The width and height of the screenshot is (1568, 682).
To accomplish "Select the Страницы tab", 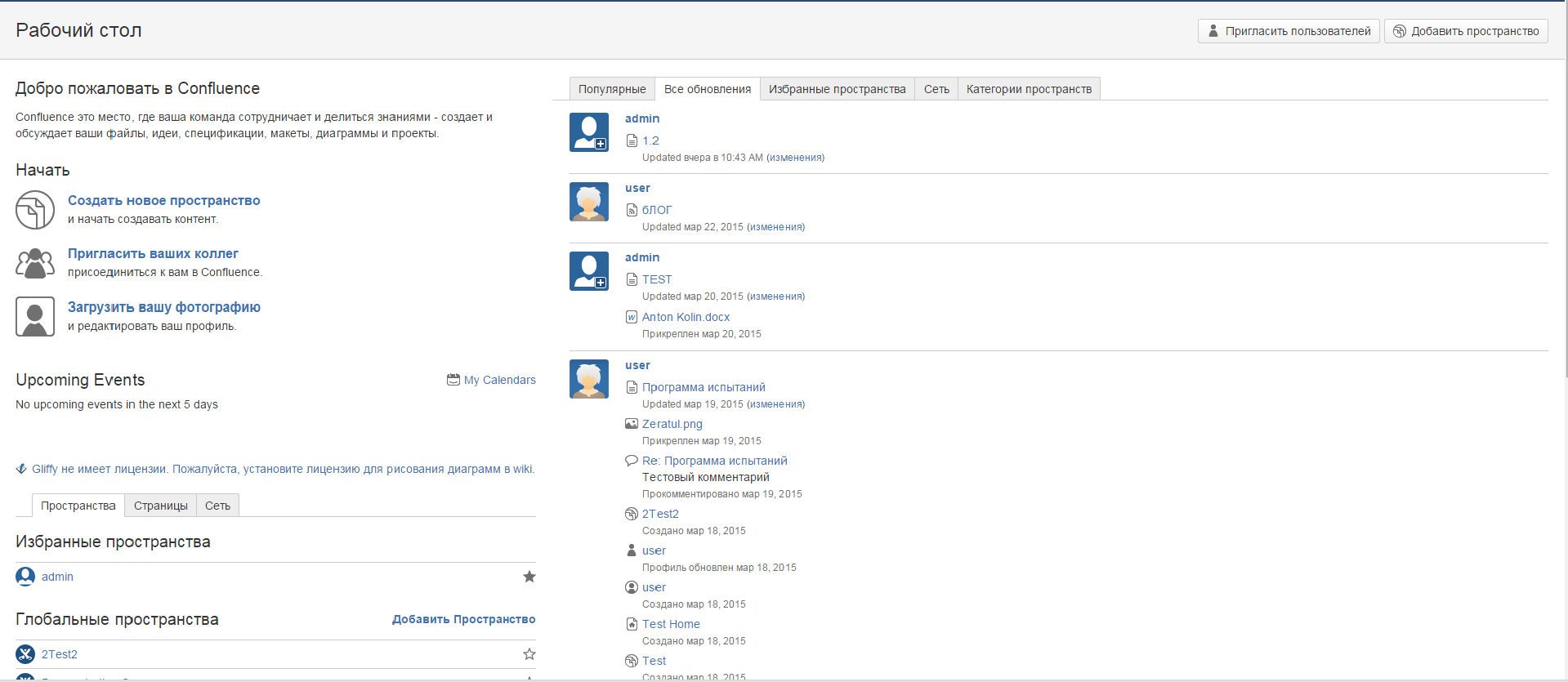I will [x=160, y=506].
